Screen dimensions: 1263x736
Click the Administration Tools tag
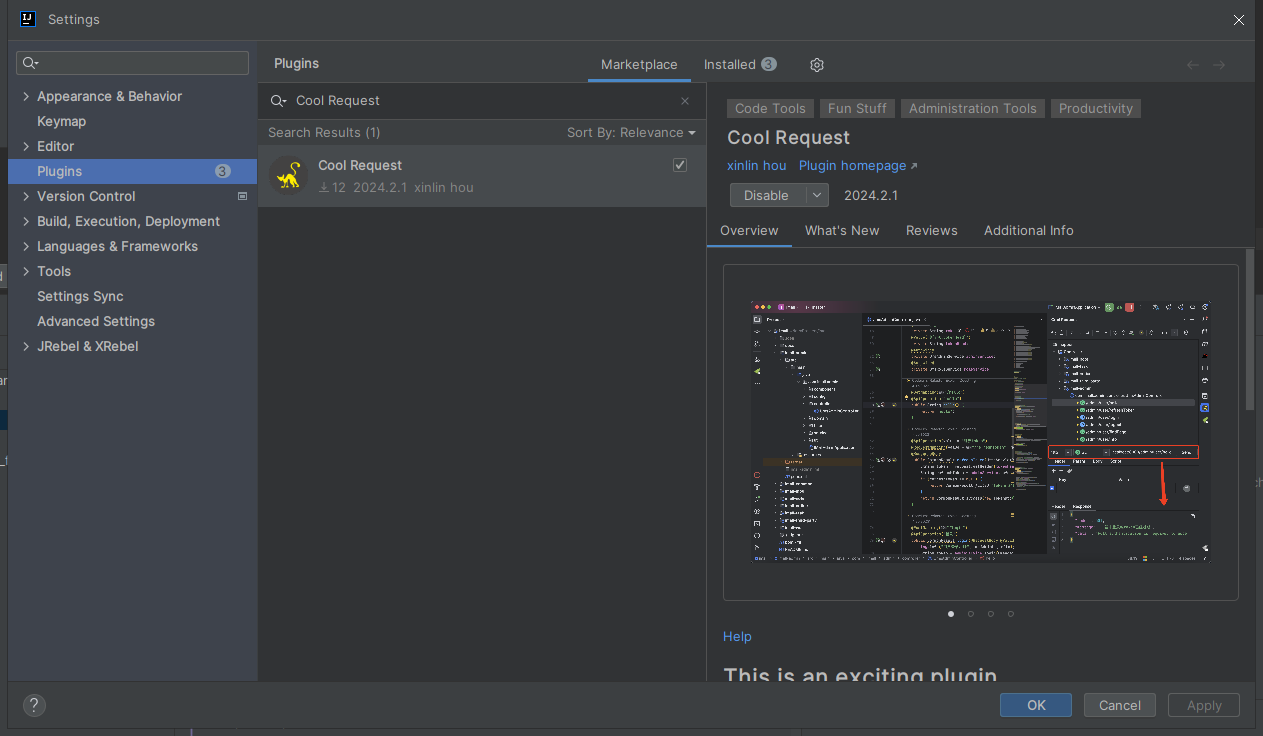click(x=973, y=108)
